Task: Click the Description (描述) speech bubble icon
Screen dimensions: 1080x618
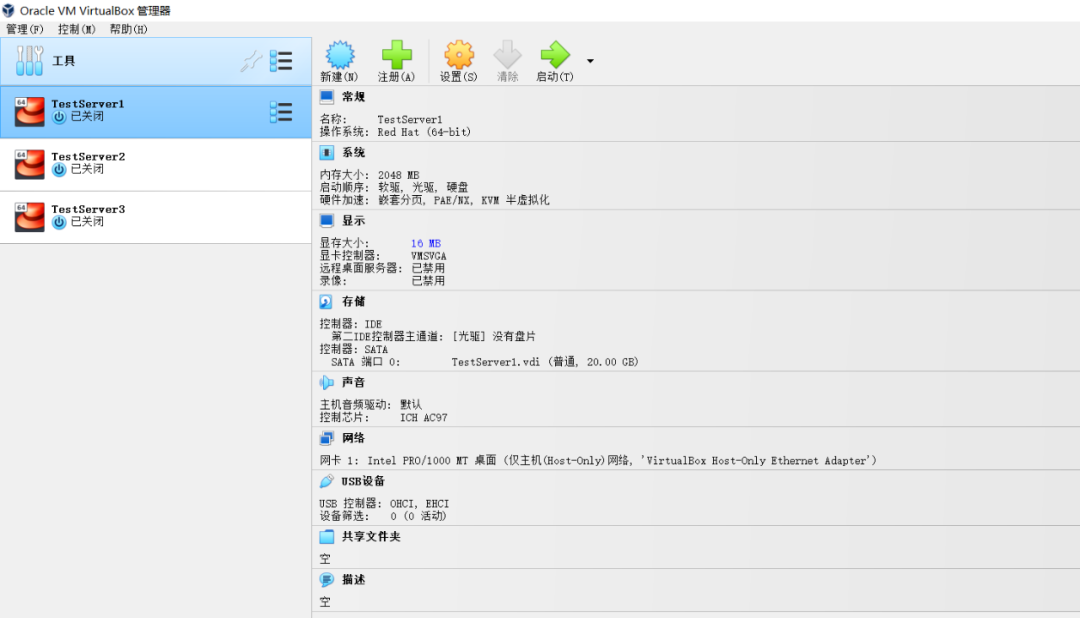Action: pyautogui.click(x=326, y=580)
